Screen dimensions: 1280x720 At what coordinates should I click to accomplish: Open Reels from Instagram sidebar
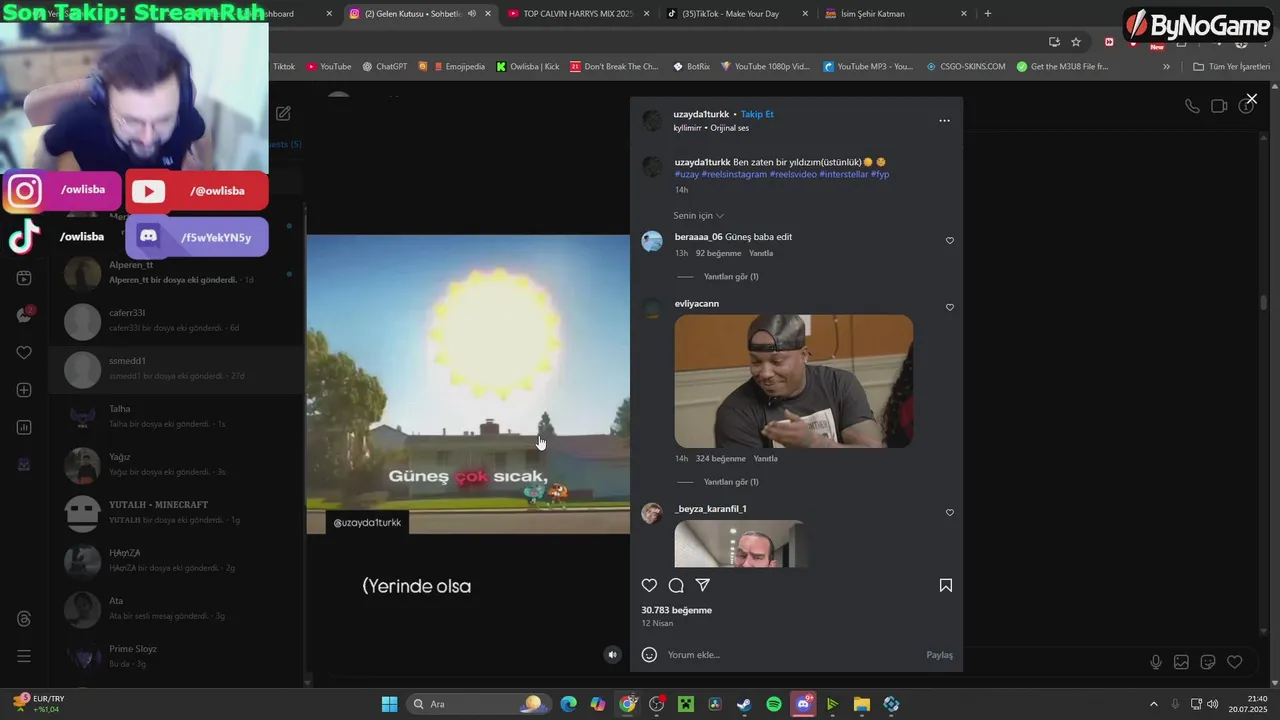24,278
